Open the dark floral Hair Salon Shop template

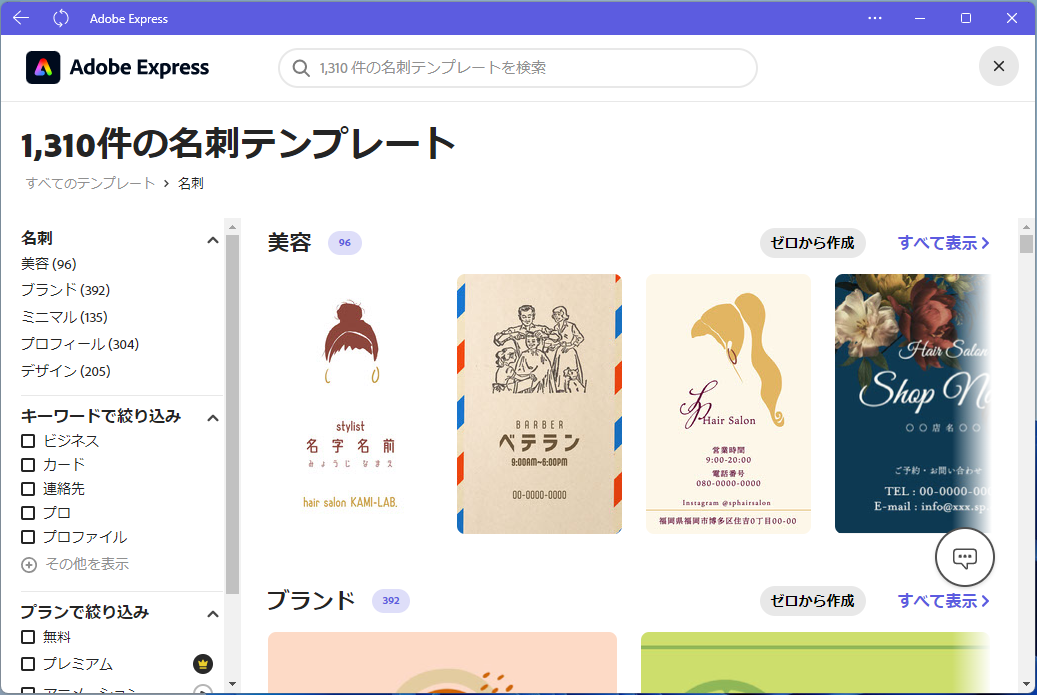(x=913, y=404)
